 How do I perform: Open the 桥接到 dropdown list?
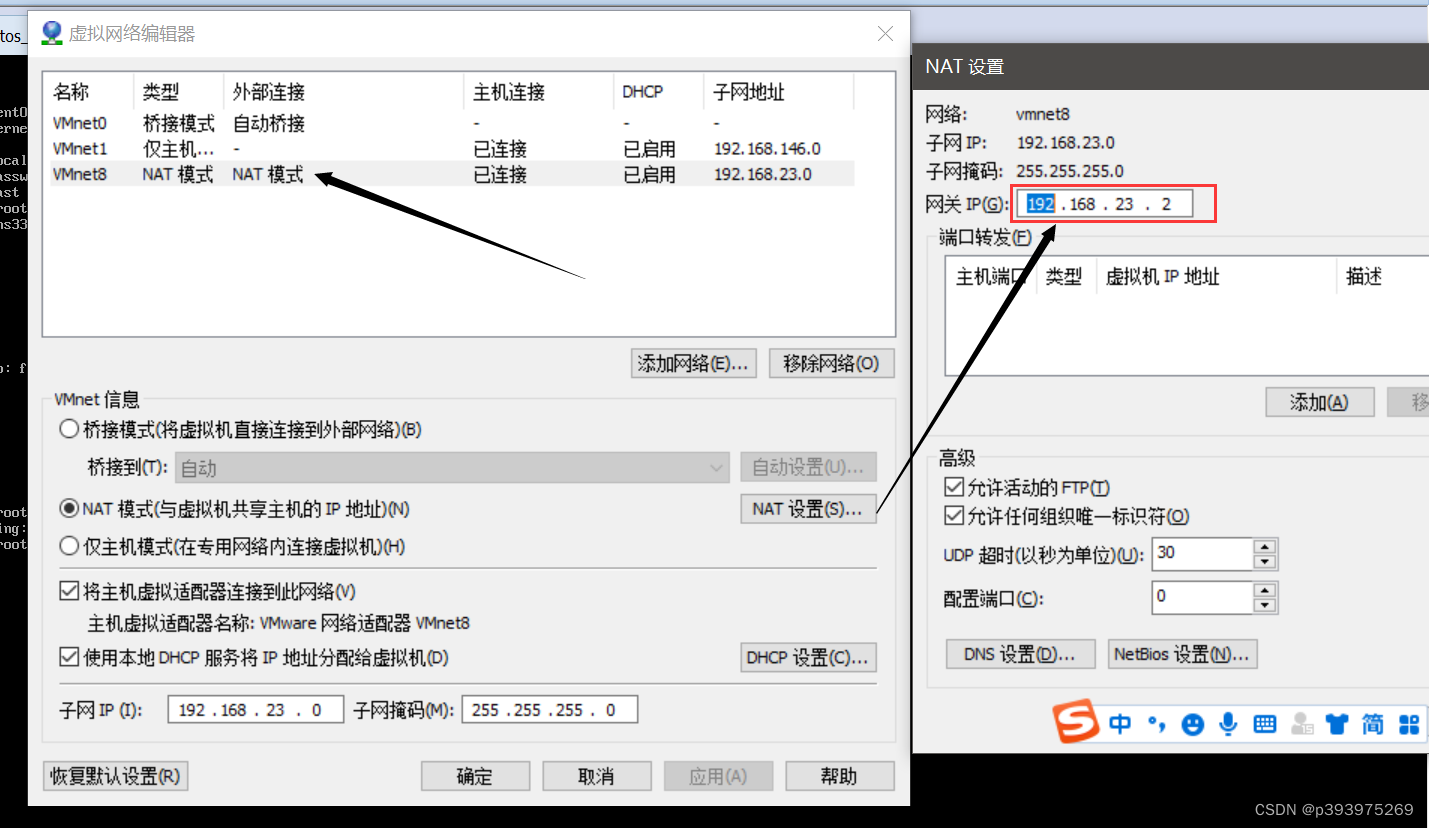pos(452,467)
